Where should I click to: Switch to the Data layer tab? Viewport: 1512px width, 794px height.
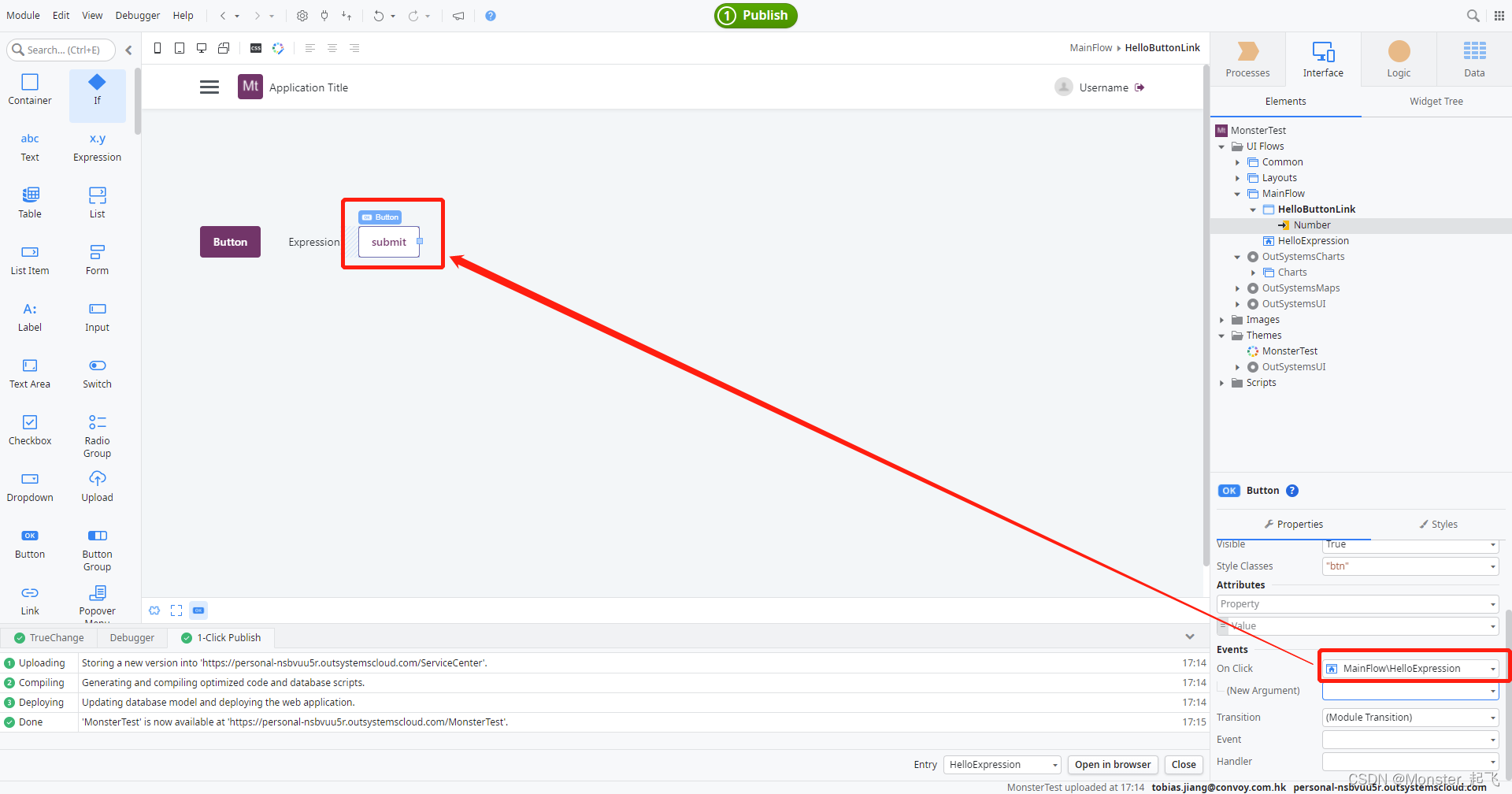click(x=1474, y=60)
